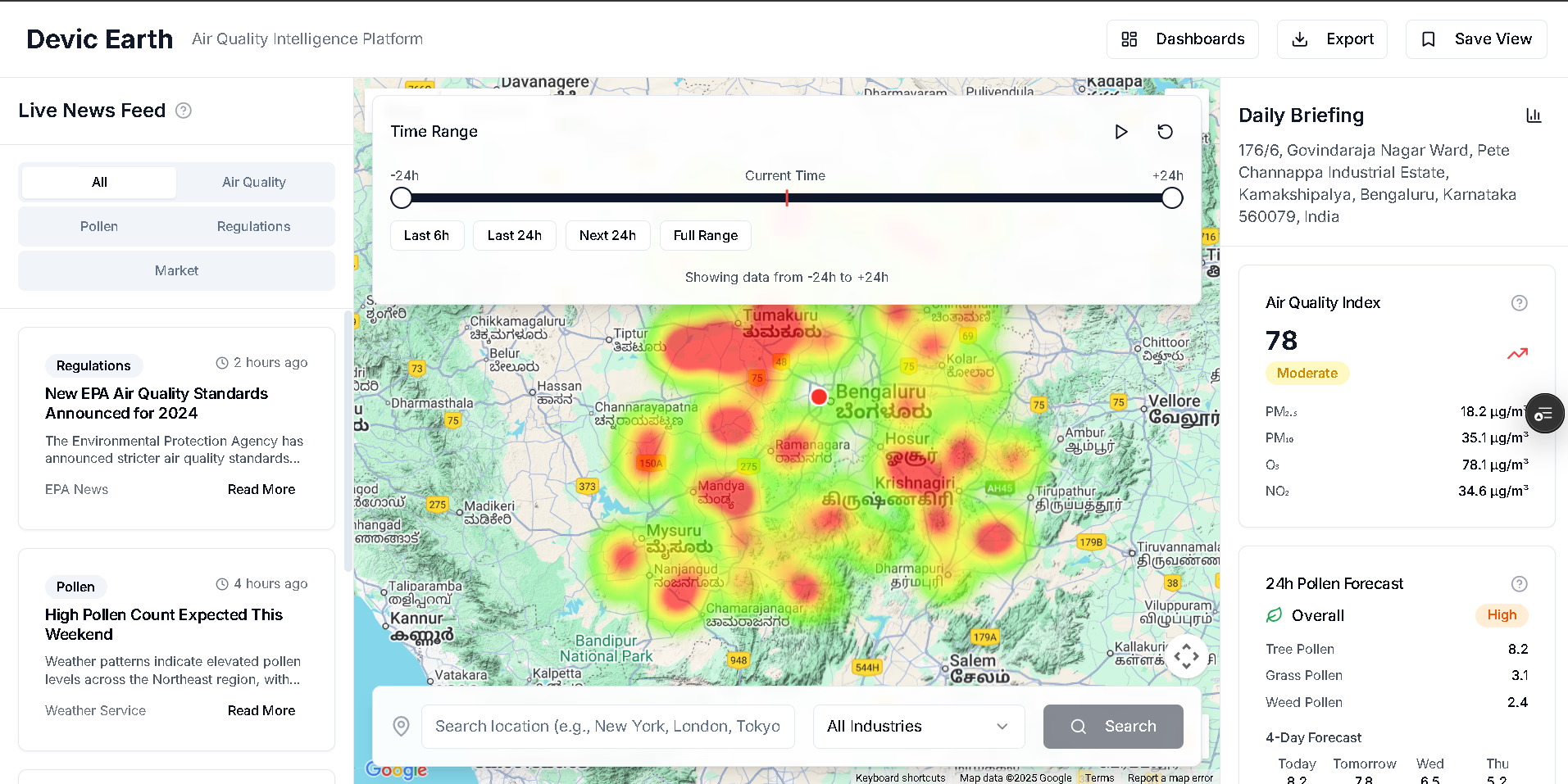Click the location pin icon by search
Viewport: 1568px width, 784px height.
[x=401, y=727]
